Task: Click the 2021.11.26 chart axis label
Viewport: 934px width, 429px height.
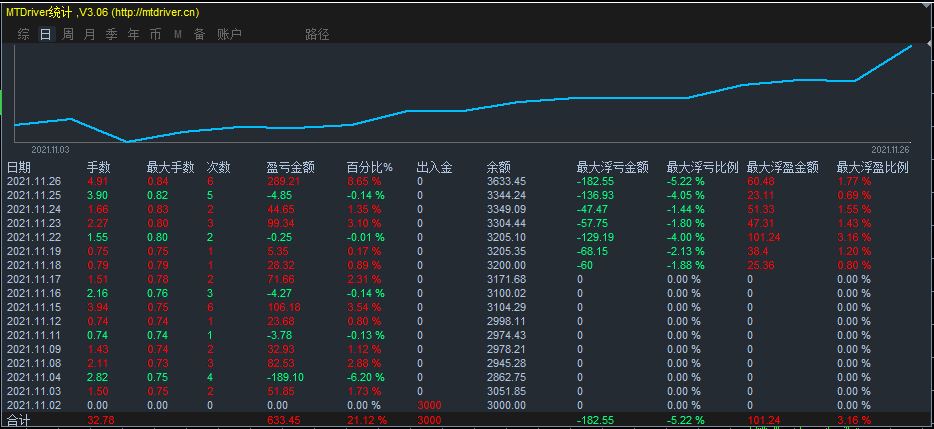Action: coord(891,150)
